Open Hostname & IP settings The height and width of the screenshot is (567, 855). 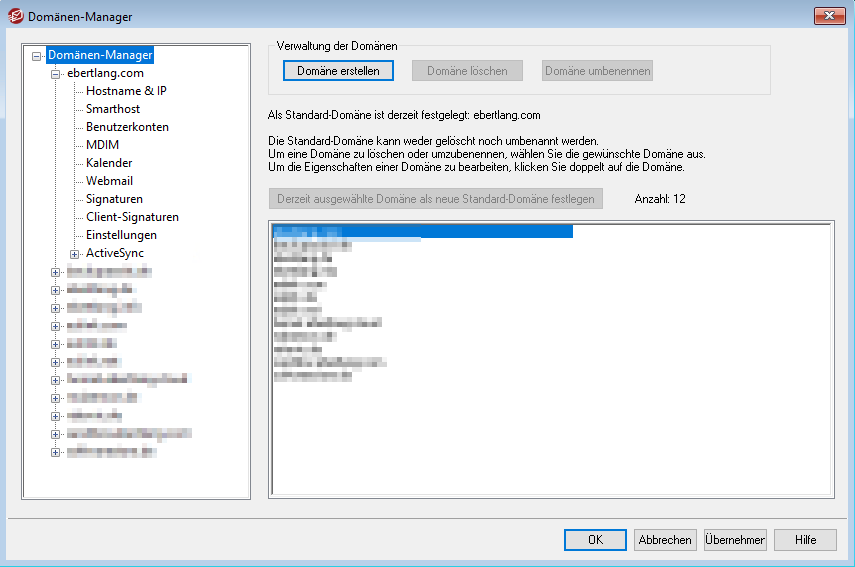tap(126, 91)
